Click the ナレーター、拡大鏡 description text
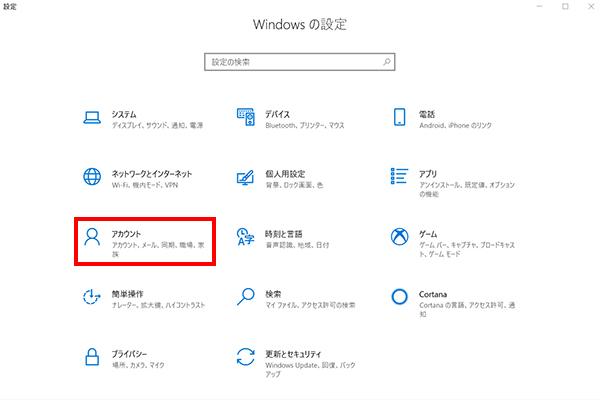This screenshot has width=600, height=400. [x=158, y=305]
